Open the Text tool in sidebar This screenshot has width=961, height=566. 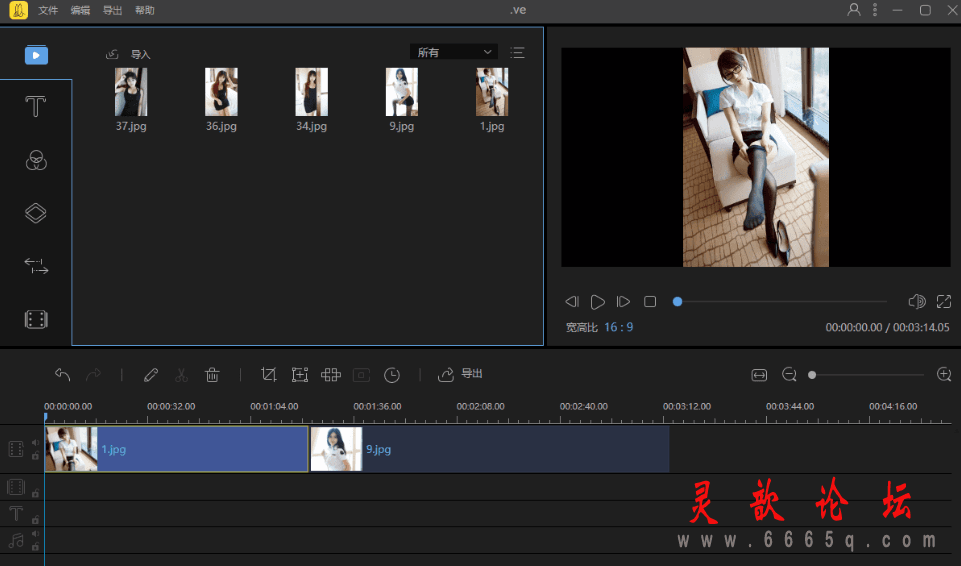[x=36, y=107]
